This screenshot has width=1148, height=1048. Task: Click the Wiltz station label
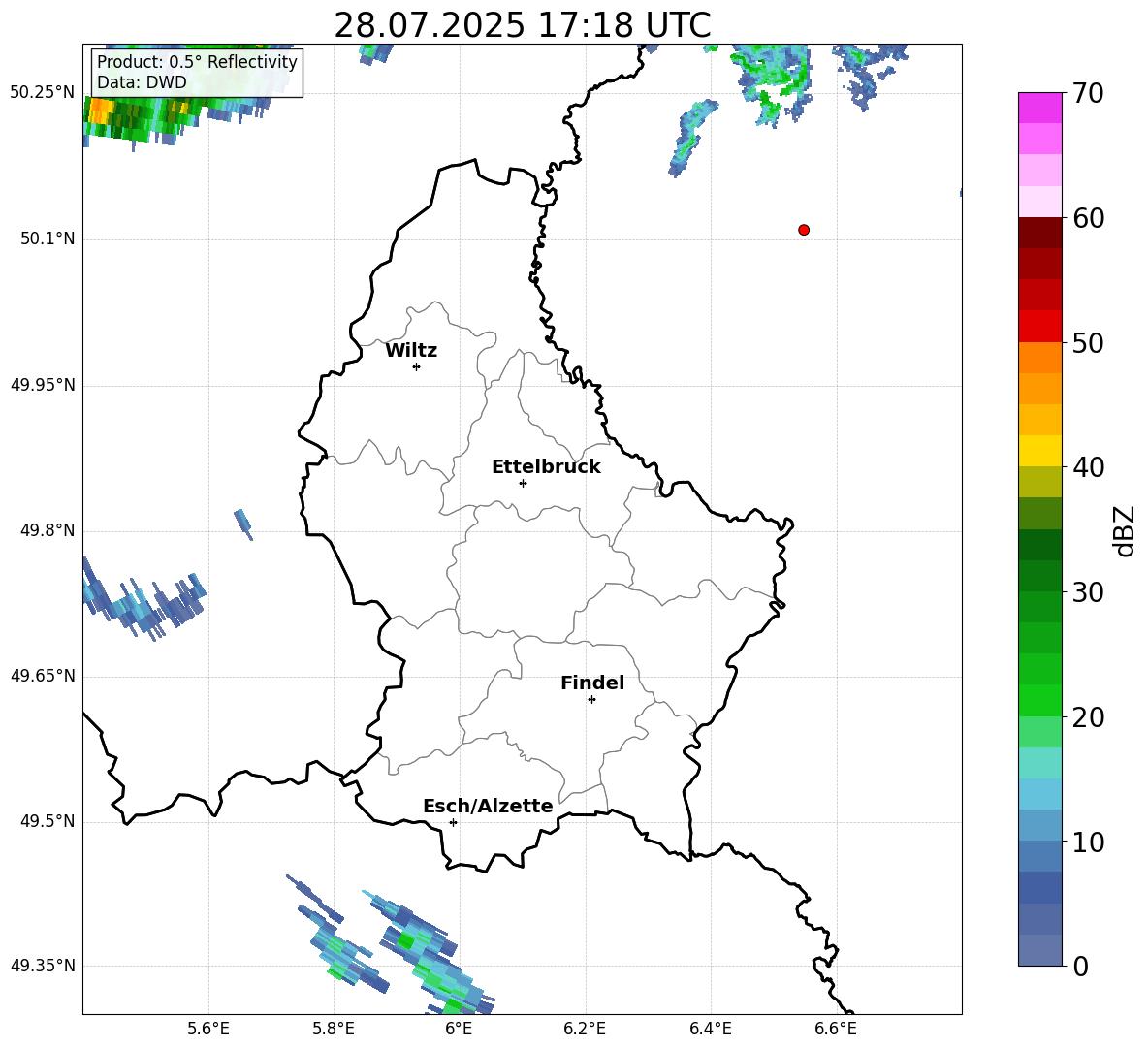pos(411,351)
